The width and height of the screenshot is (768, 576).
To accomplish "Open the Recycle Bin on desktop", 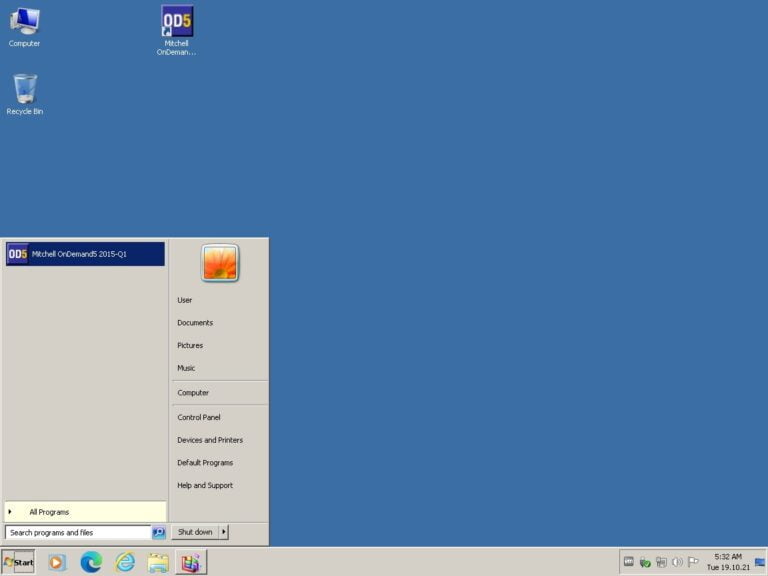I will 25,94.
